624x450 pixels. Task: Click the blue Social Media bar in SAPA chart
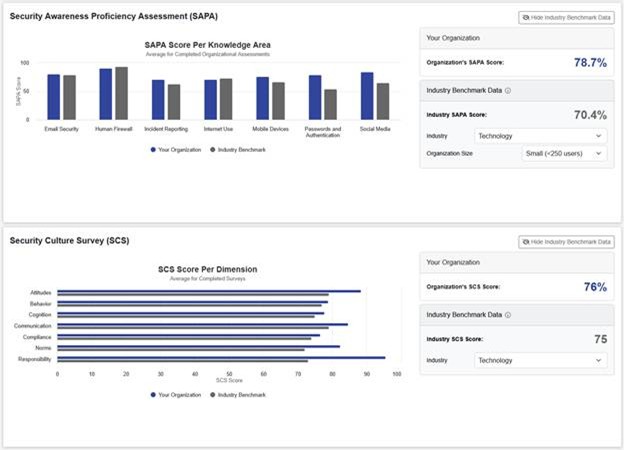pyautogui.click(x=367, y=96)
